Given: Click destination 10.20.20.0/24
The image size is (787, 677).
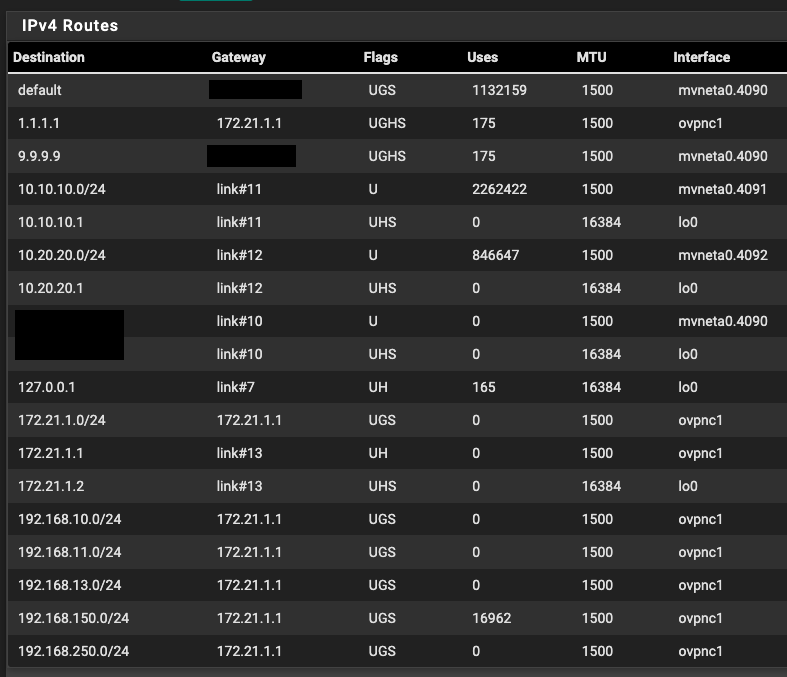Looking at the screenshot, I should click(62, 255).
